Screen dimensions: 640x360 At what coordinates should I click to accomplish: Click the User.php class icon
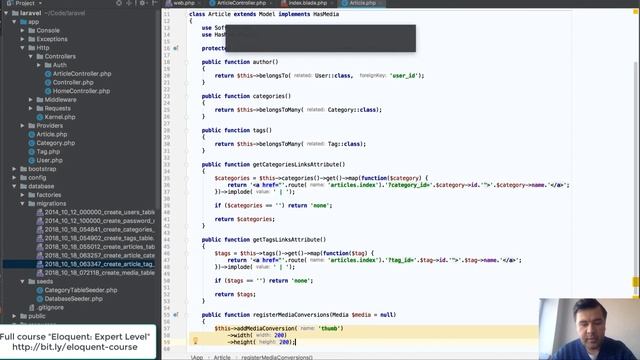click(31, 160)
